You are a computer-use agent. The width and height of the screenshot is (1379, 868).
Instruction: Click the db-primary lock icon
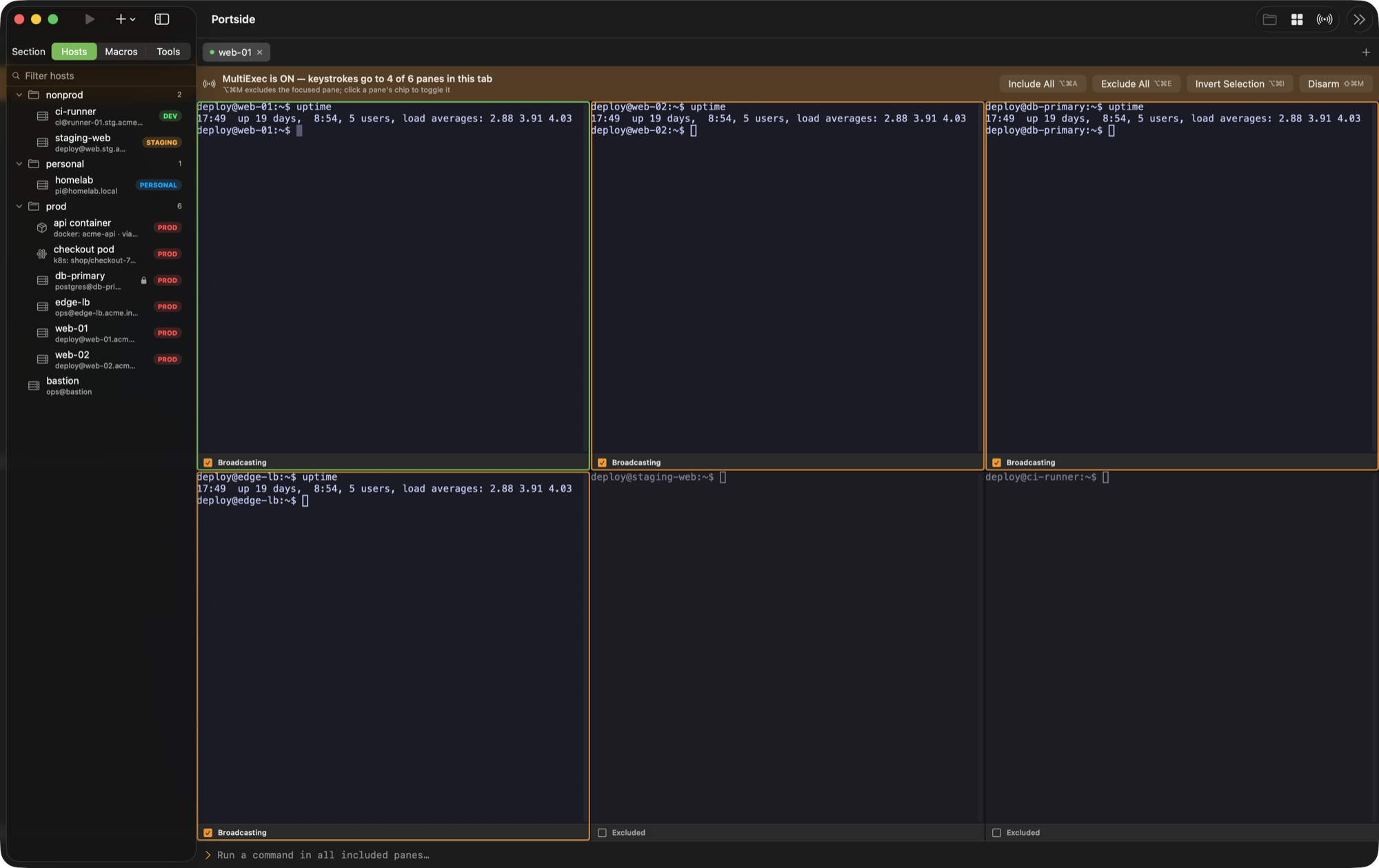pyautogui.click(x=144, y=281)
